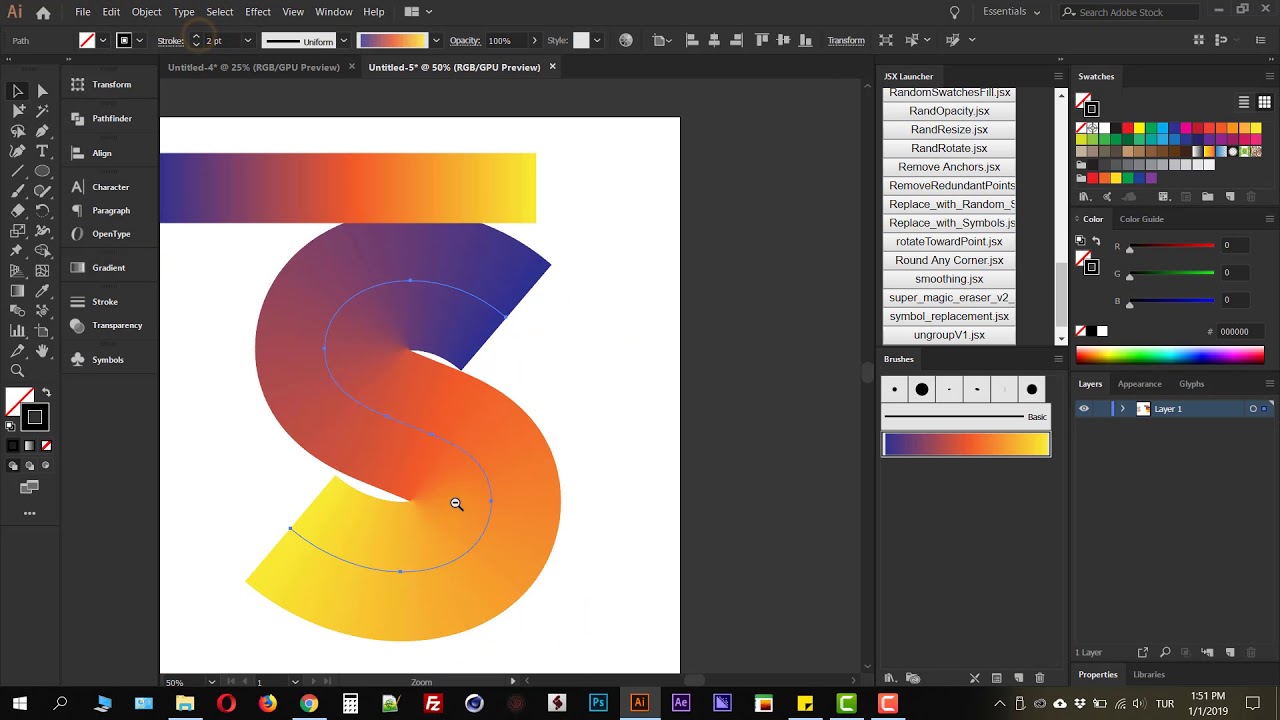Select the Type tool
This screenshot has height=720, width=1280.
click(42, 151)
